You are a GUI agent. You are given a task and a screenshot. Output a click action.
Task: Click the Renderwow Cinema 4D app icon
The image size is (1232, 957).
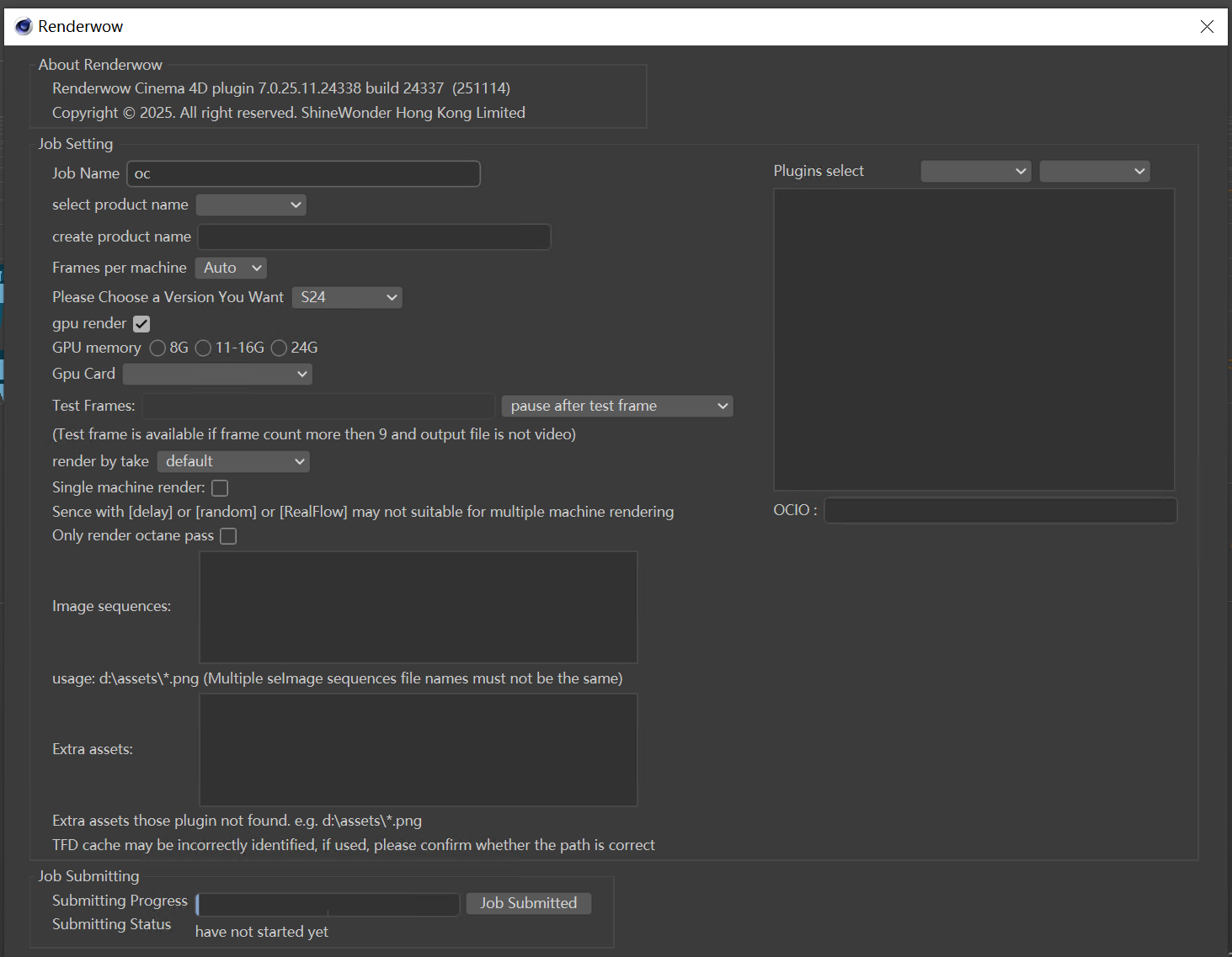point(24,26)
